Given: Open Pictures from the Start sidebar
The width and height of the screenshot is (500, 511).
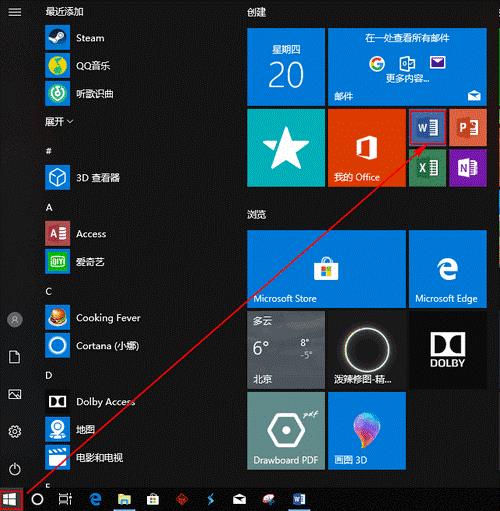Looking at the screenshot, I should [x=15, y=394].
